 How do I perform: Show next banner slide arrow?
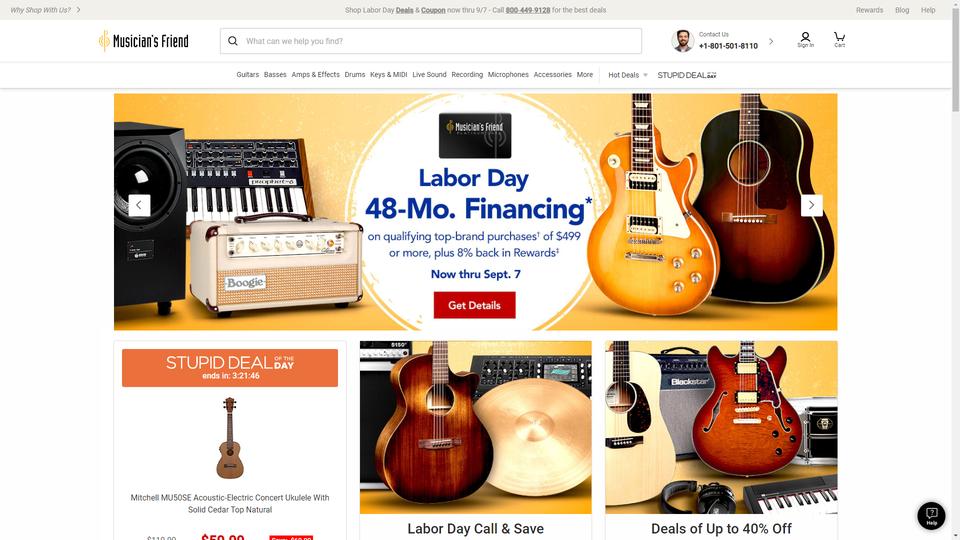click(x=811, y=205)
